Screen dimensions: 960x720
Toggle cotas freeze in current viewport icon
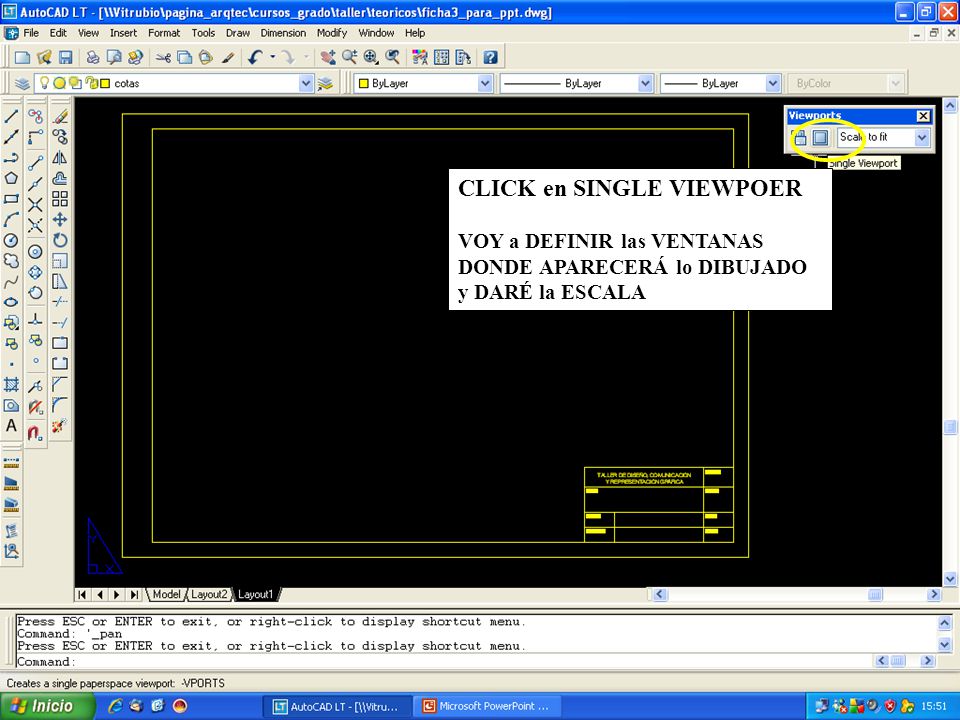pos(75,83)
